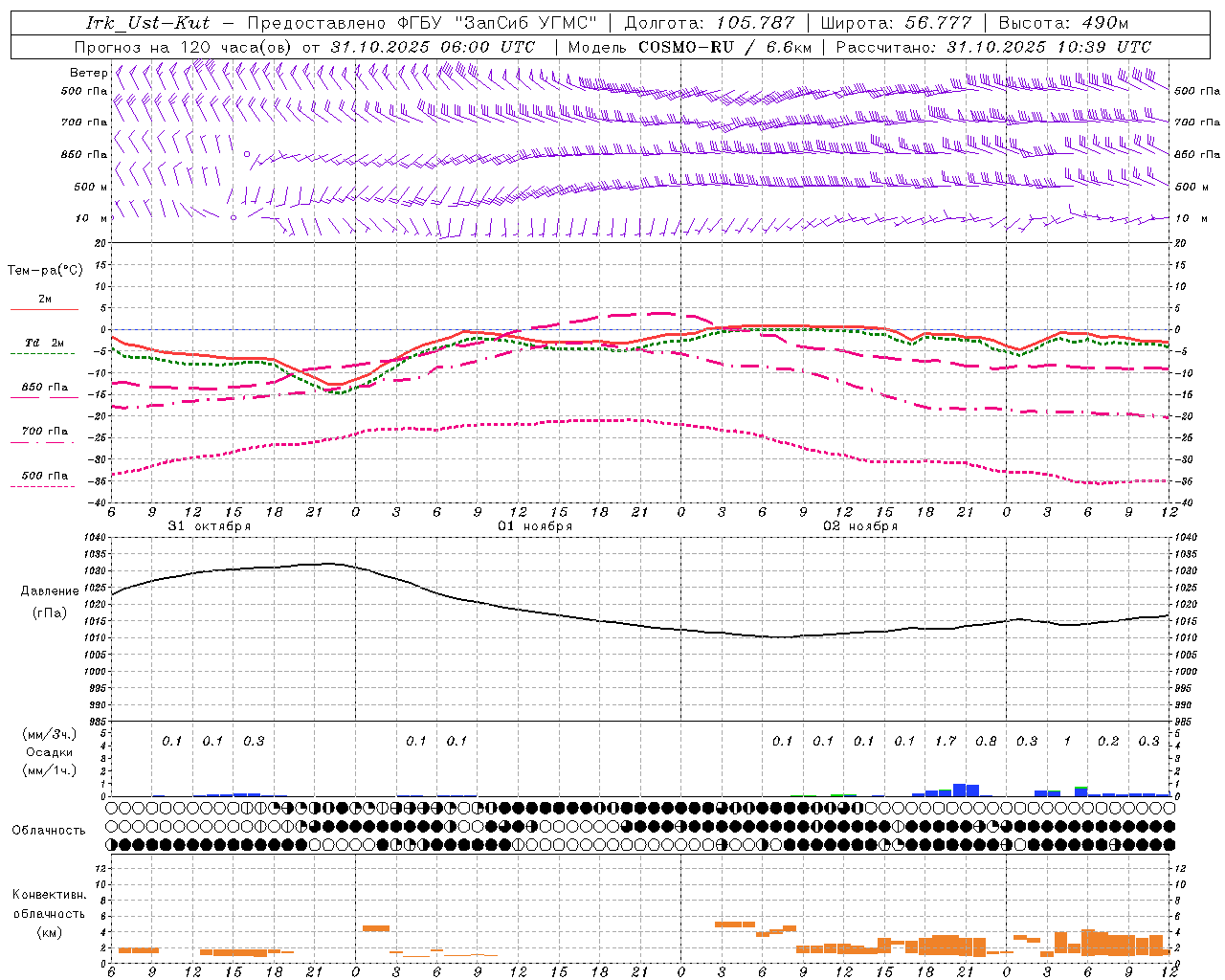Image resolution: width=1225 pixels, height=980 pixels.
Task: Select the "(мм/1ч.)" units label
Action: pos(49,770)
